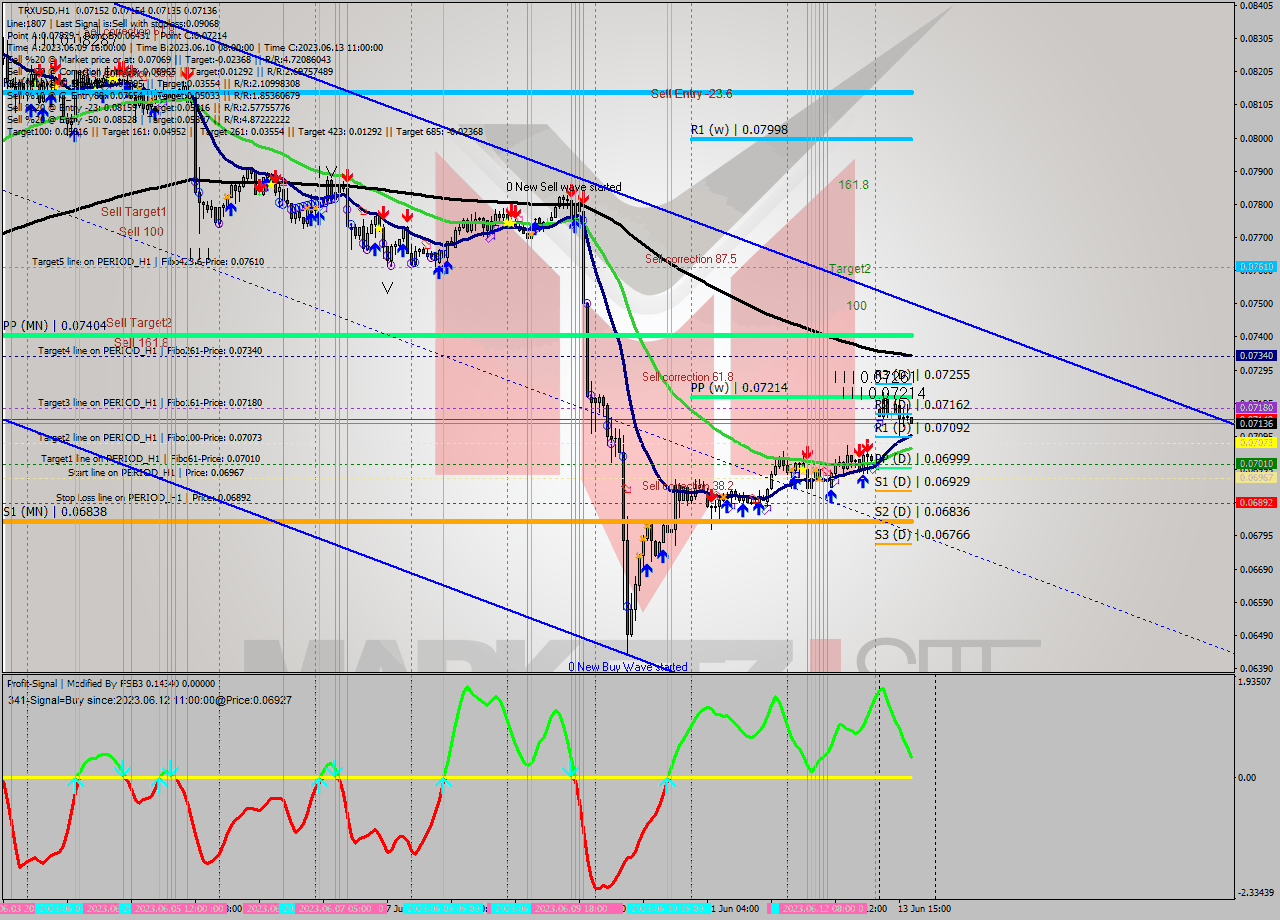Click the highlighted 0.07340 price-axis tag

coord(1255,355)
